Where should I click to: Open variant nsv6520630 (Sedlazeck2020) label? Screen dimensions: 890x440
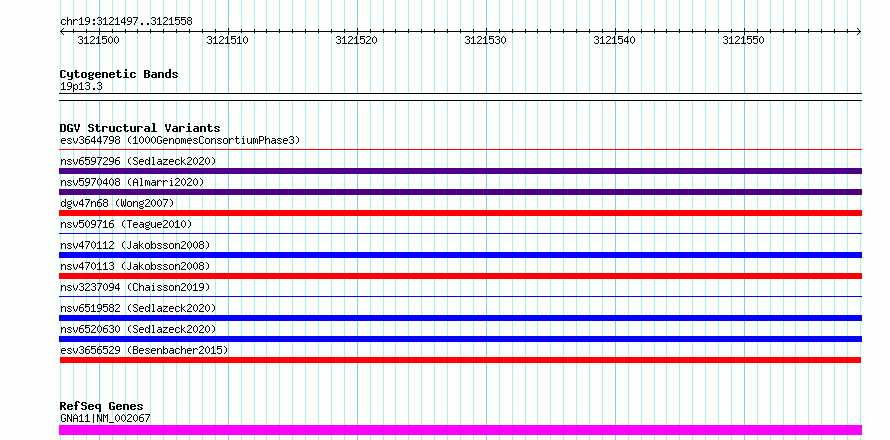[138, 329]
